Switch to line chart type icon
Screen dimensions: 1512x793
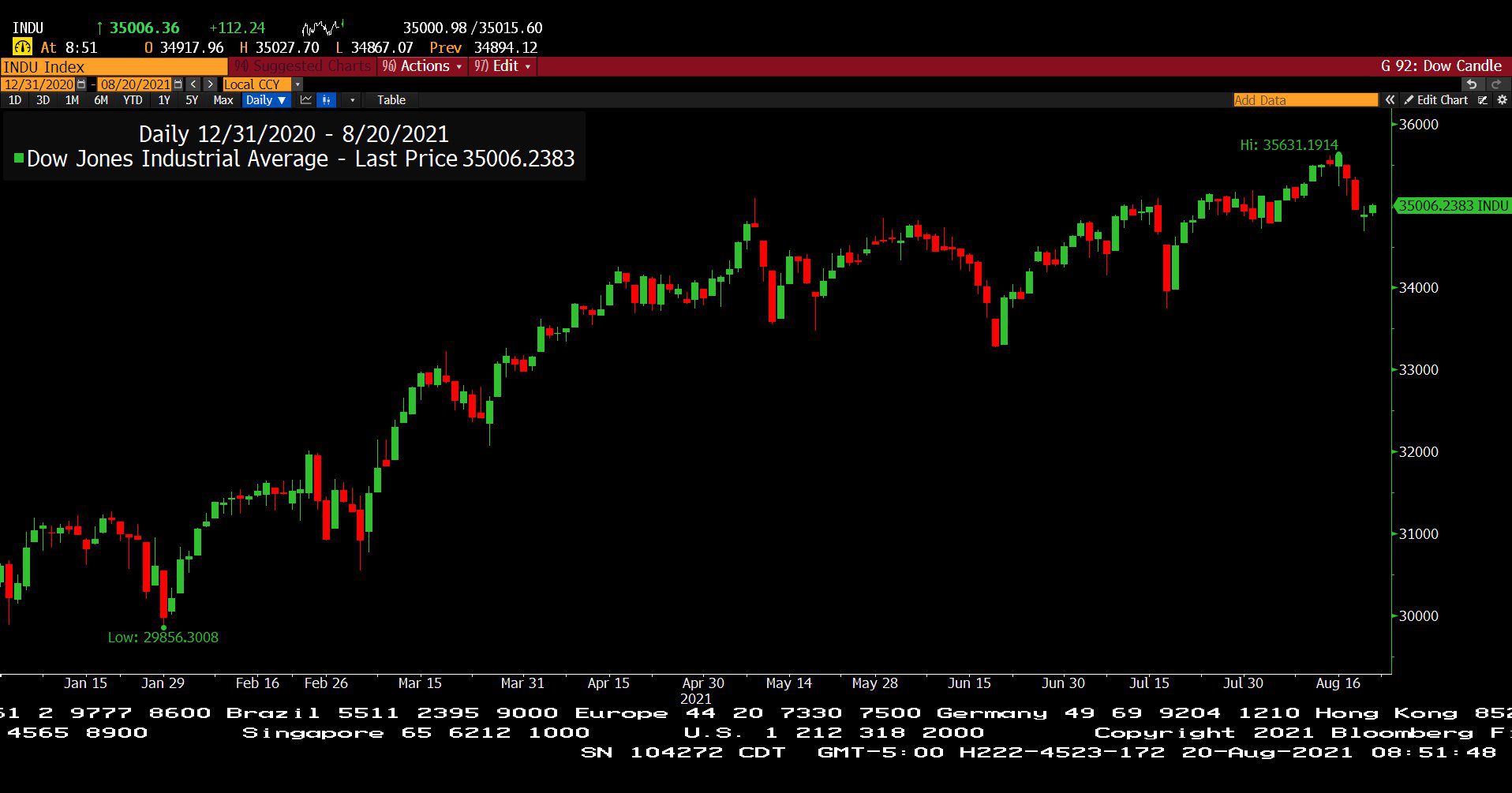tap(306, 100)
